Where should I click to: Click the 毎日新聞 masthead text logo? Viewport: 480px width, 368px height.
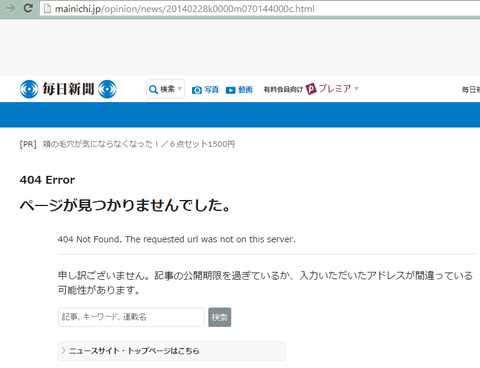tap(68, 89)
